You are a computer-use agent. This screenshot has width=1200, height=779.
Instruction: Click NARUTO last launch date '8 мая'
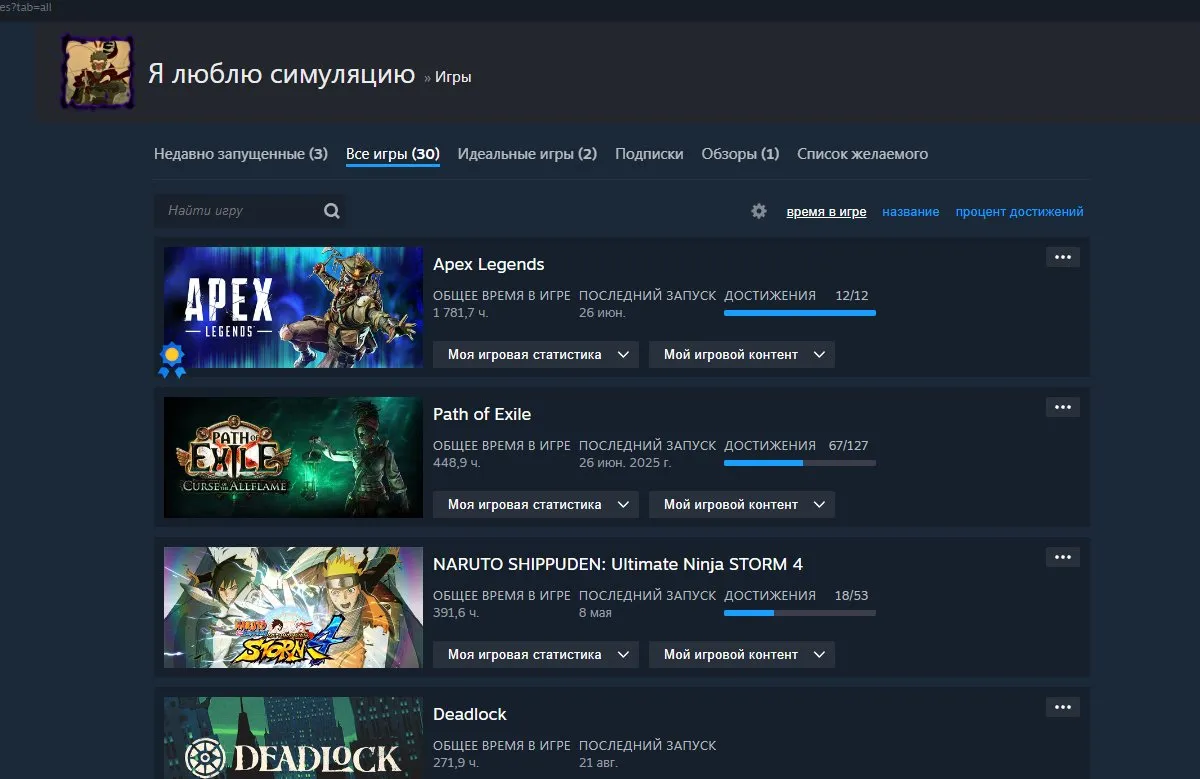pyautogui.click(x=596, y=613)
